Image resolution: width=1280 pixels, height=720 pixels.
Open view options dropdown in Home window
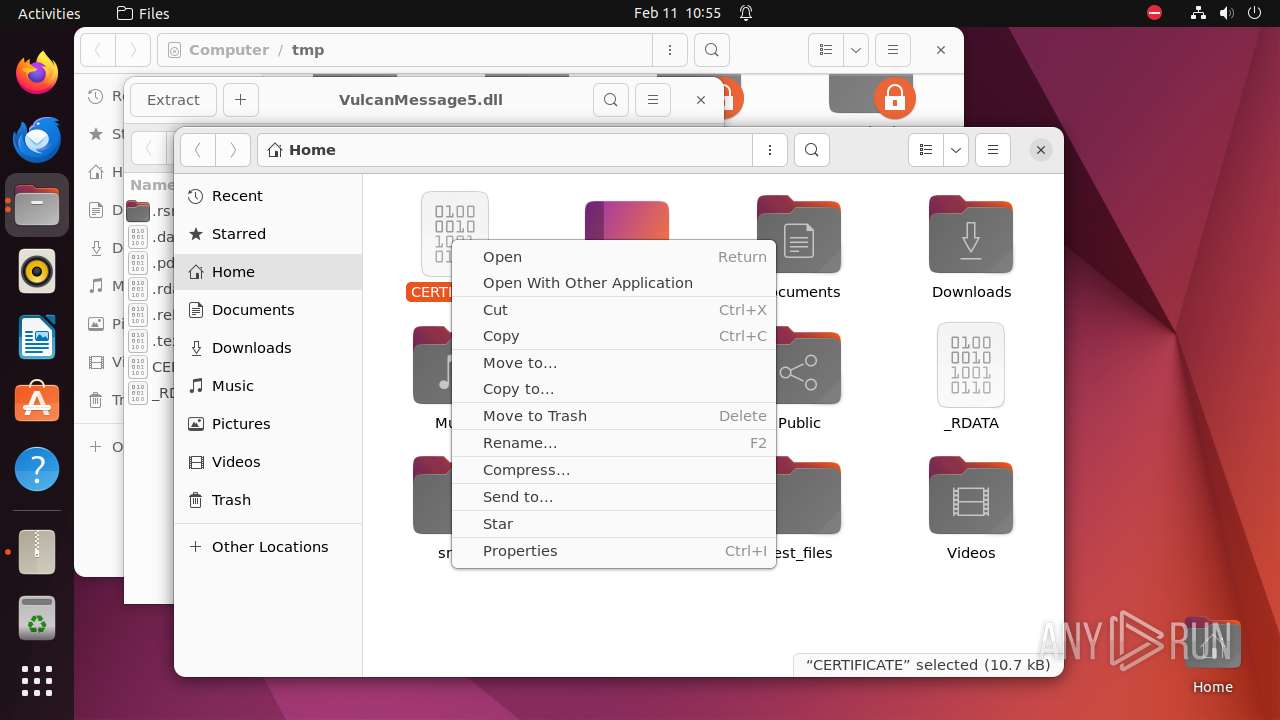click(956, 150)
